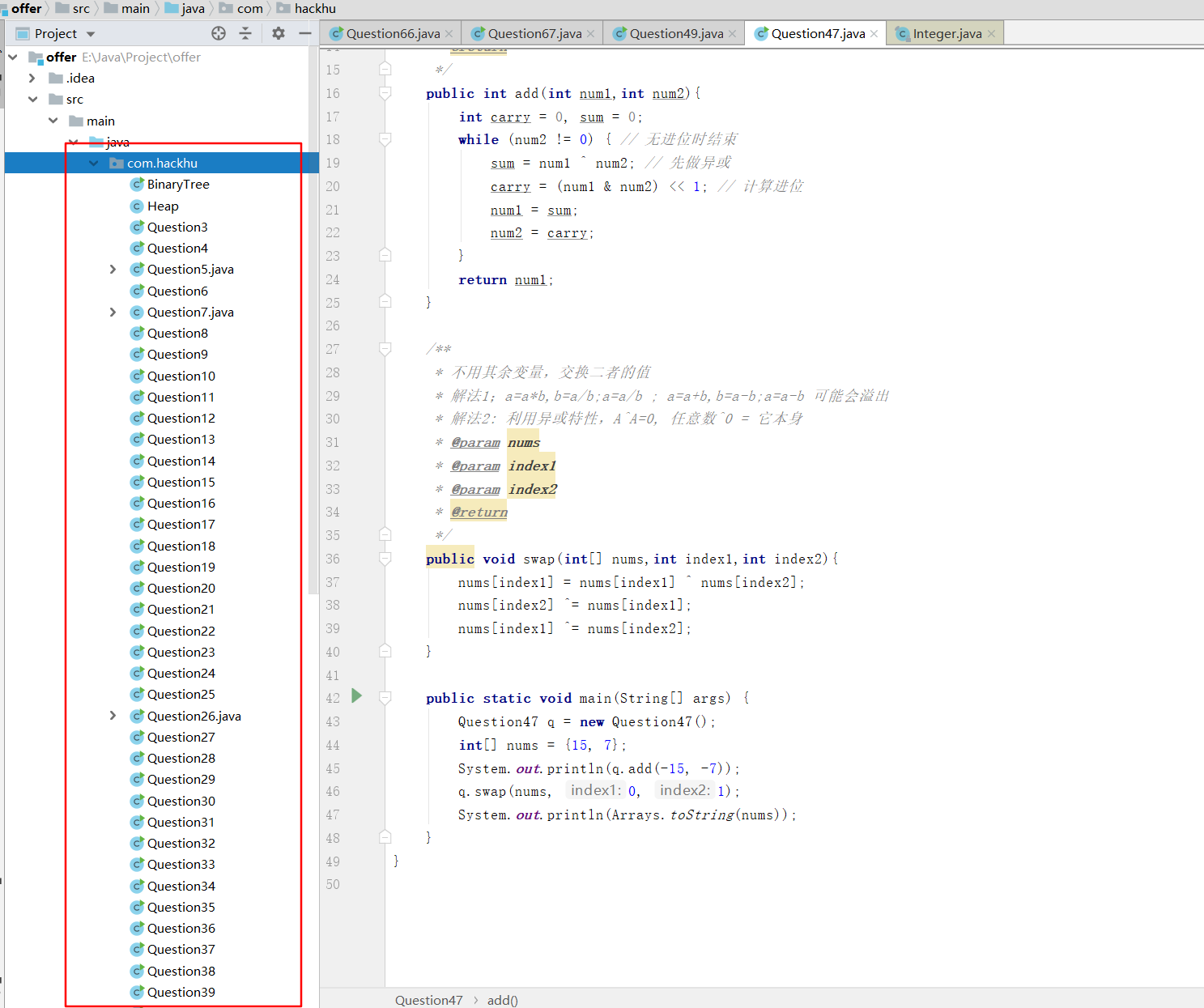Expand the Question26.java node
This screenshot has width=1204, height=1008.
click(113, 716)
